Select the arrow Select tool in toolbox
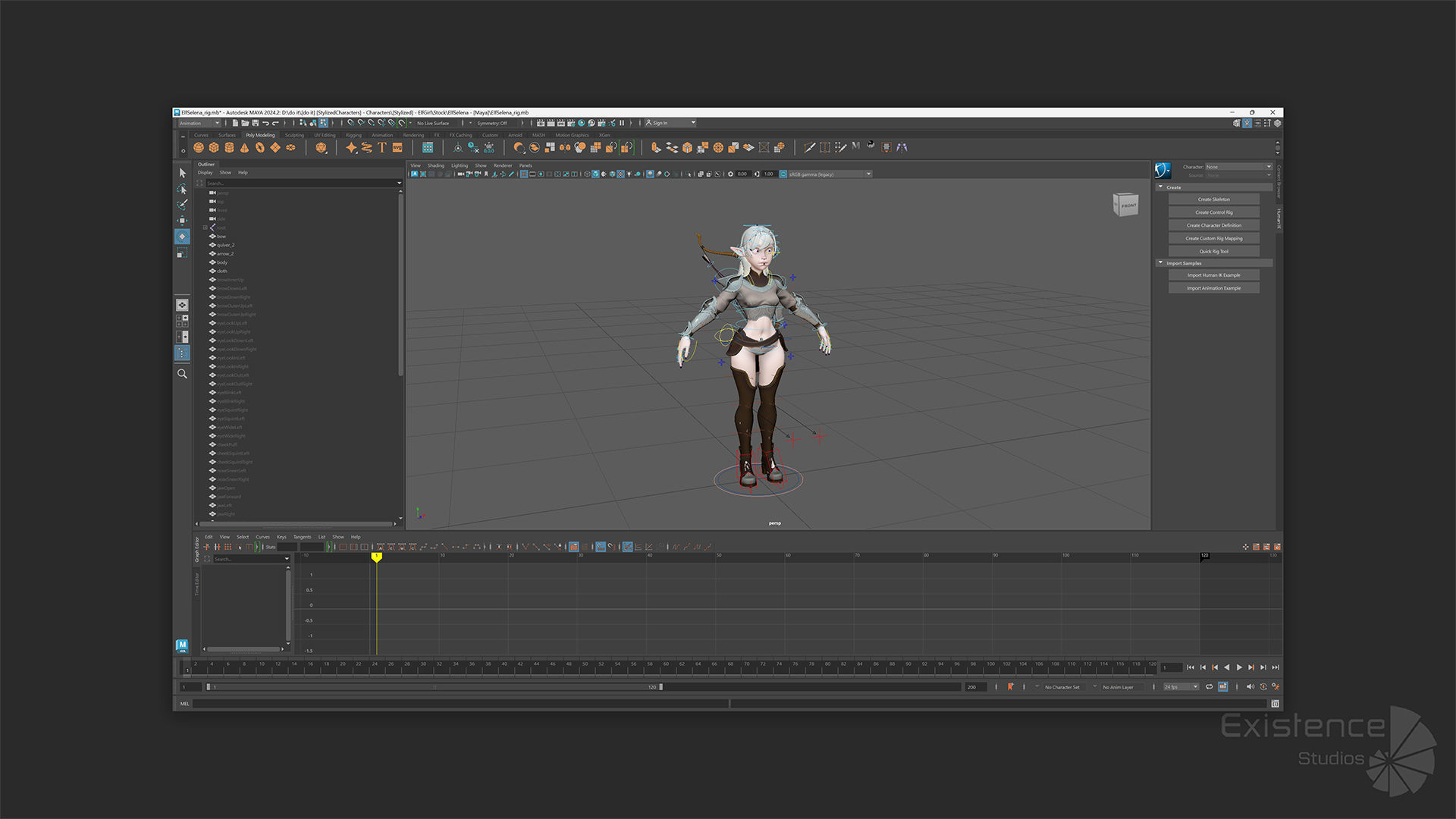Image resolution: width=1456 pixels, height=819 pixels. coord(182,173)
